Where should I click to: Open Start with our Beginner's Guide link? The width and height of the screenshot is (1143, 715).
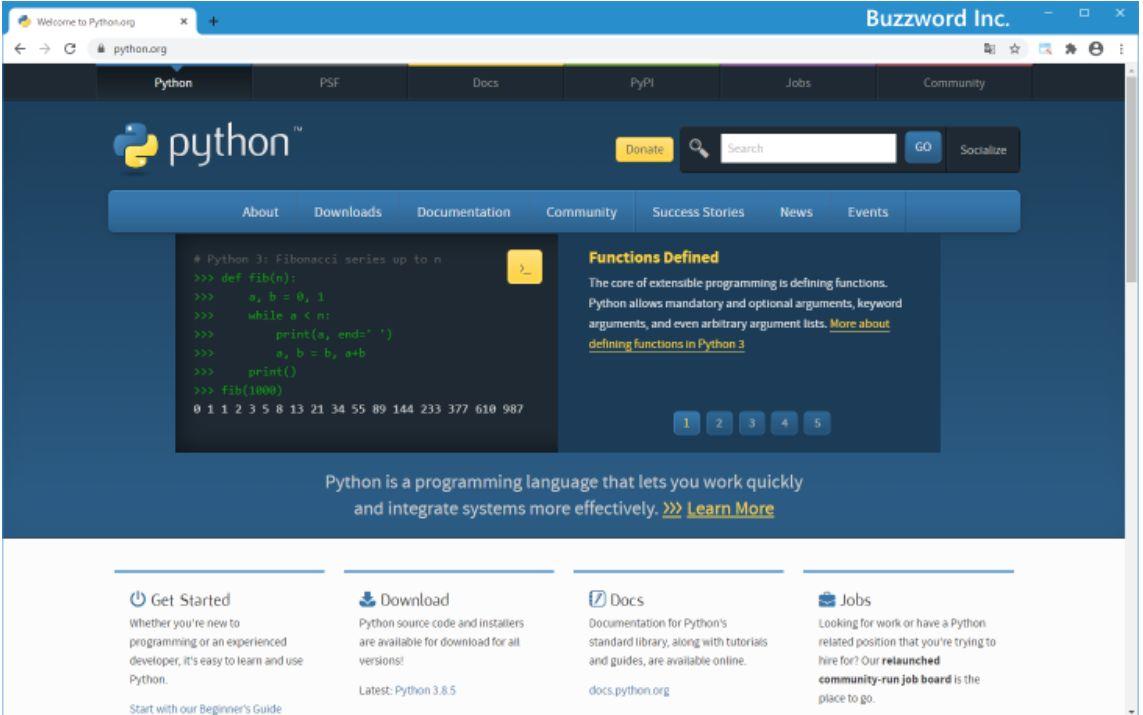tap(206, 708)
